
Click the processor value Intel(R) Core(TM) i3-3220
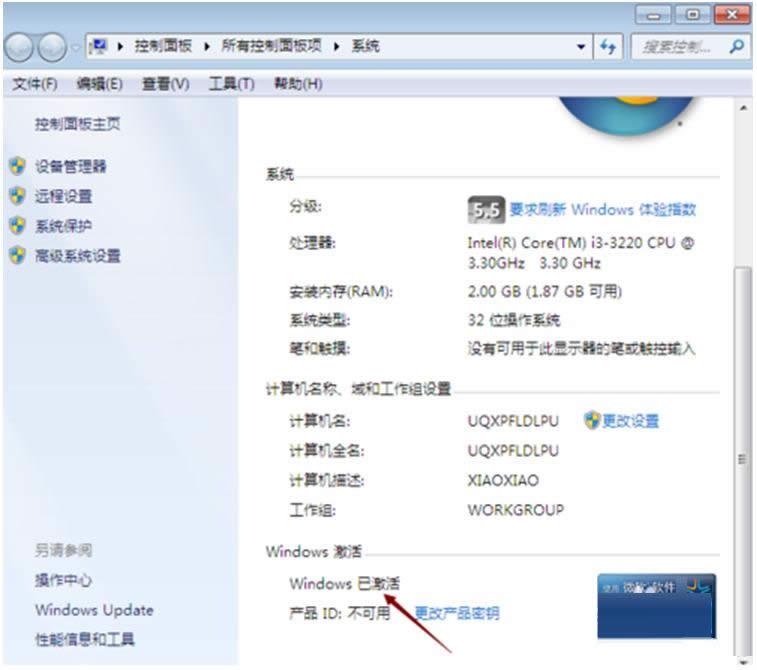[581, 253]
